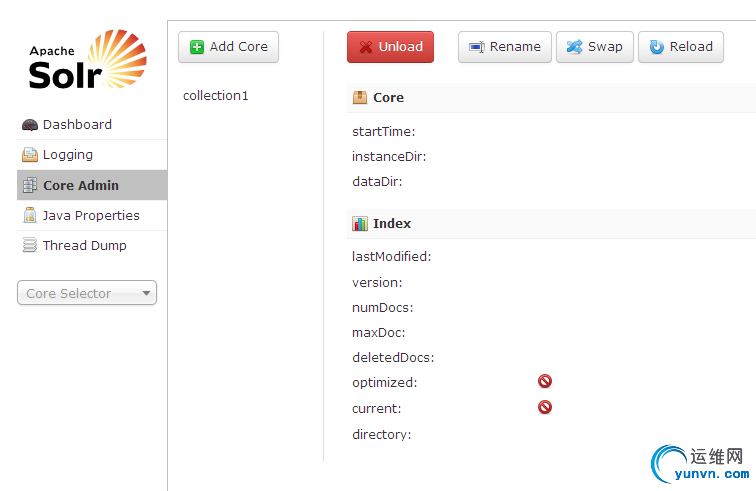The height and width of the screenshot is (491, 756).
Task: Click the deletedDocs: label
Action: (x=393, y=358)
